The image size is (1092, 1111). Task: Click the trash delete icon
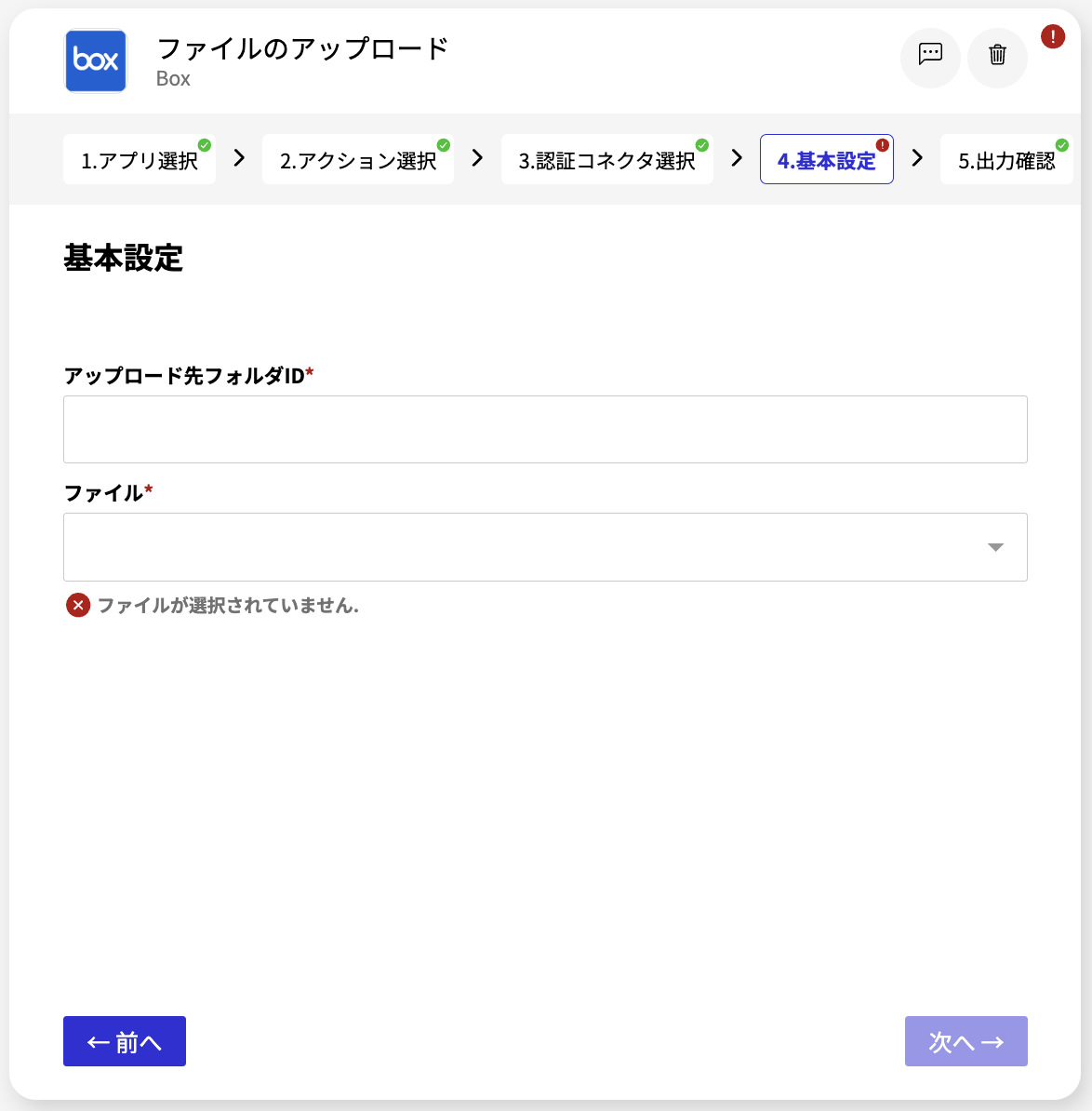tap(997, 55)
